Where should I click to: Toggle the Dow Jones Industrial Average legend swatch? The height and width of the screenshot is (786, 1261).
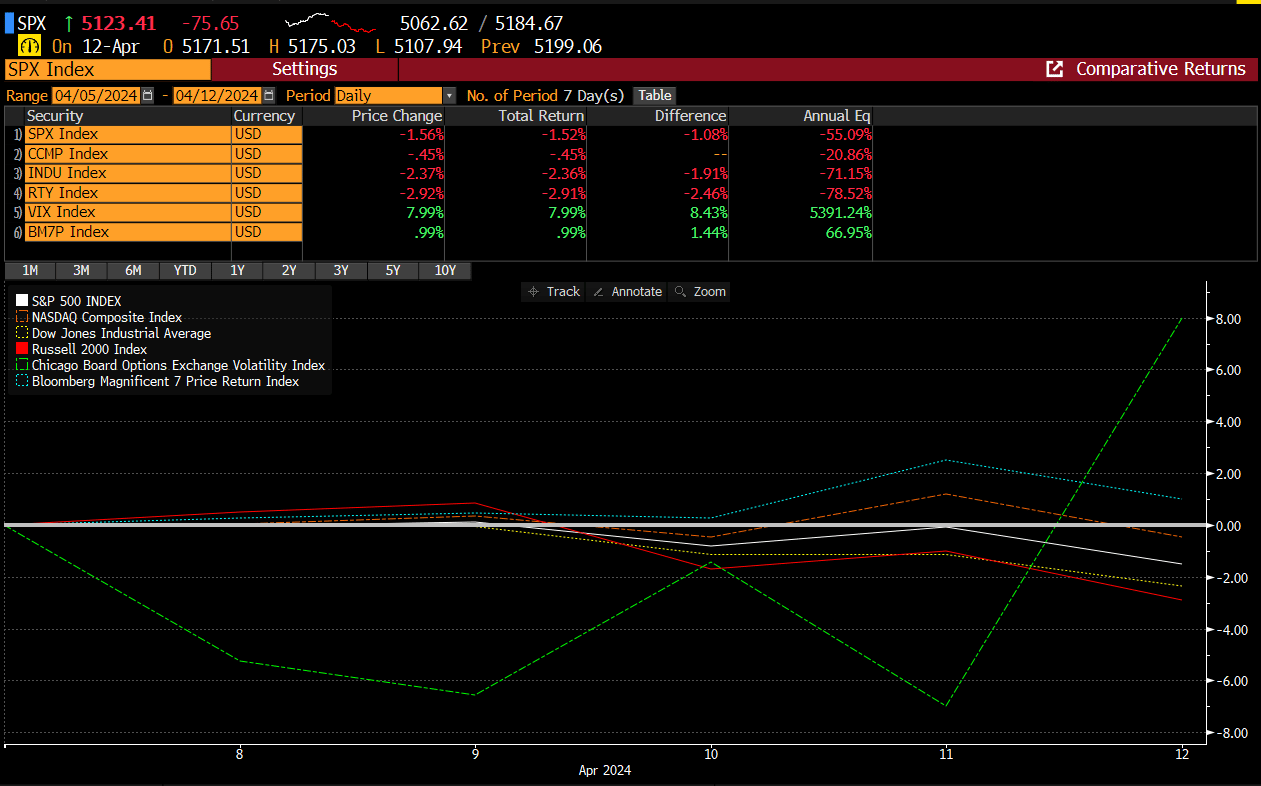[x=22, y=333]
